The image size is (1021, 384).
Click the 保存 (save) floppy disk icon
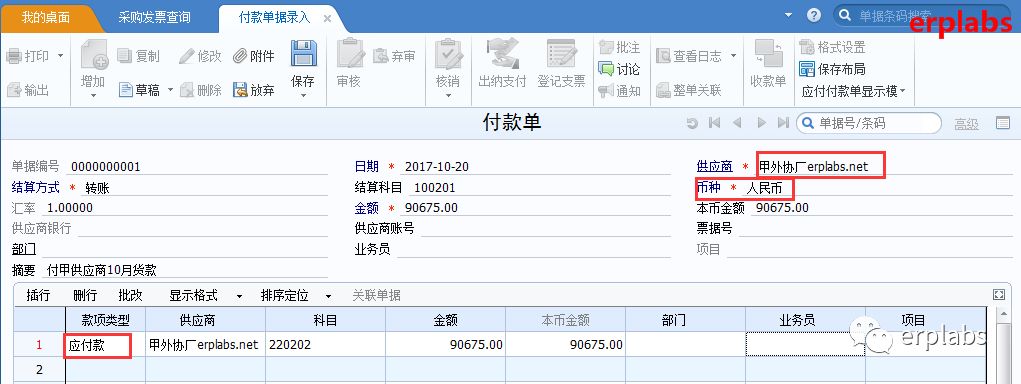pos(303,53)
